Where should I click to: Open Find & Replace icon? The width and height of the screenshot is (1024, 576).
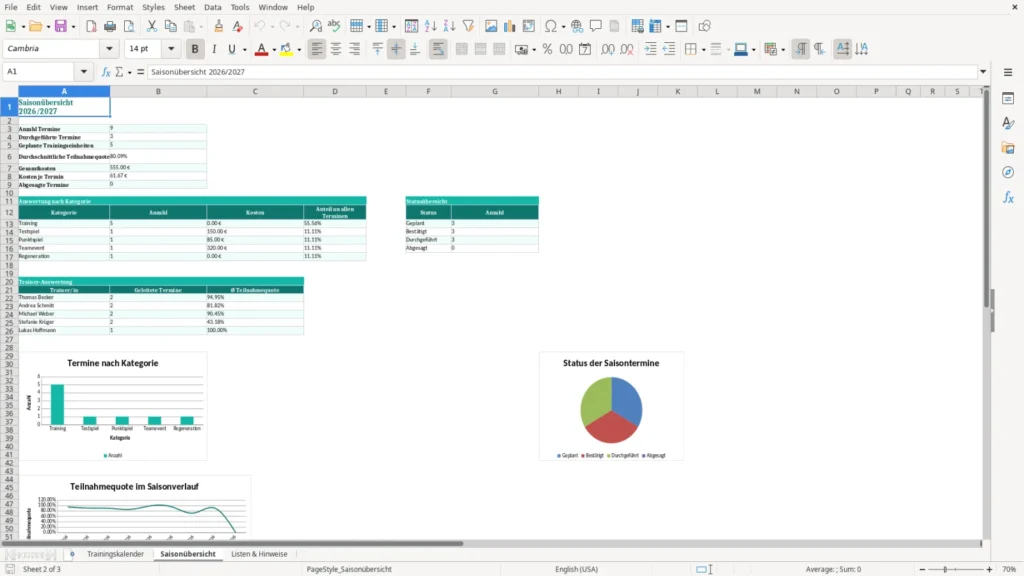point(315,26)
